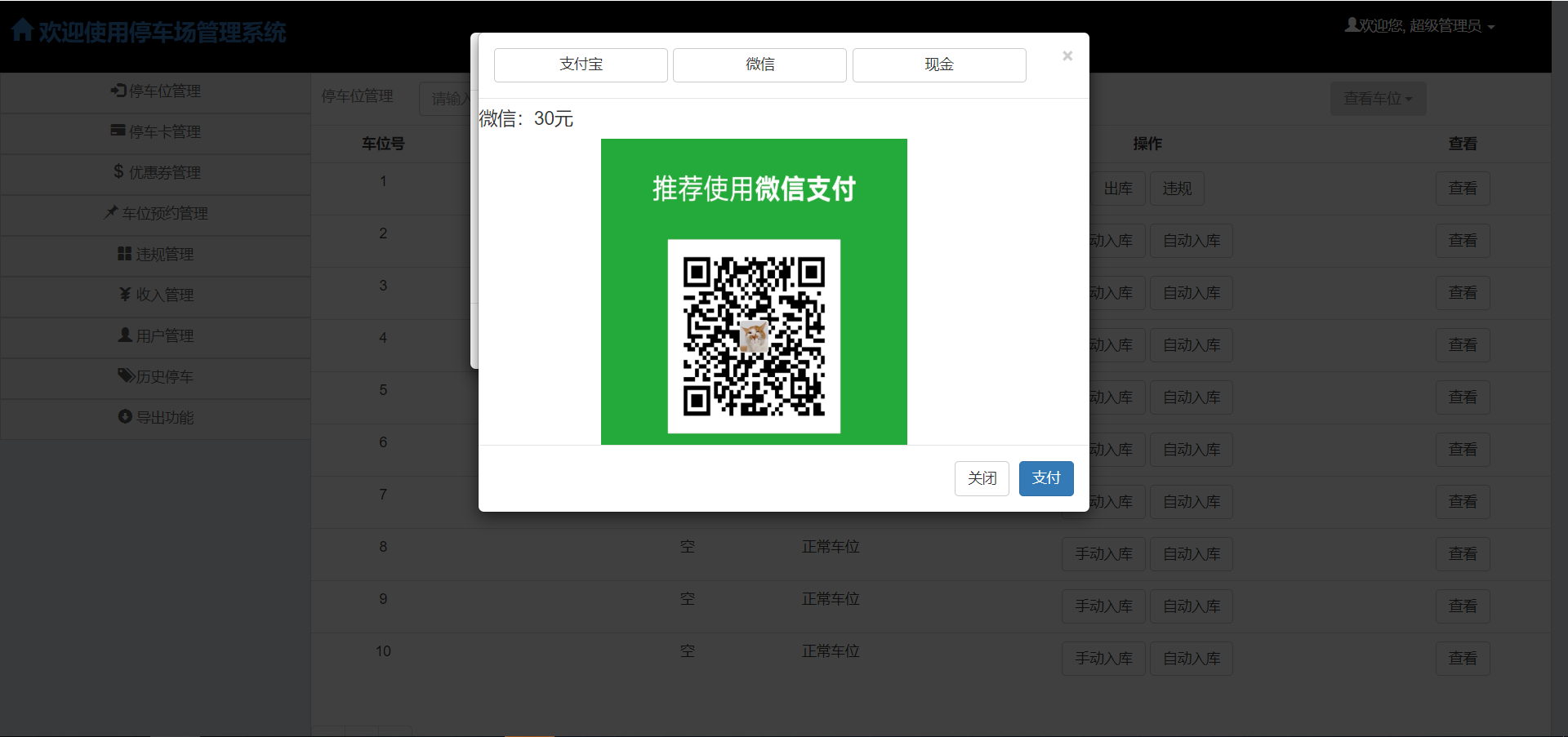Select the 停车卡管理 card icon in sidebar
This screenshot has width=1568, height=737.
tap(118, 131)
